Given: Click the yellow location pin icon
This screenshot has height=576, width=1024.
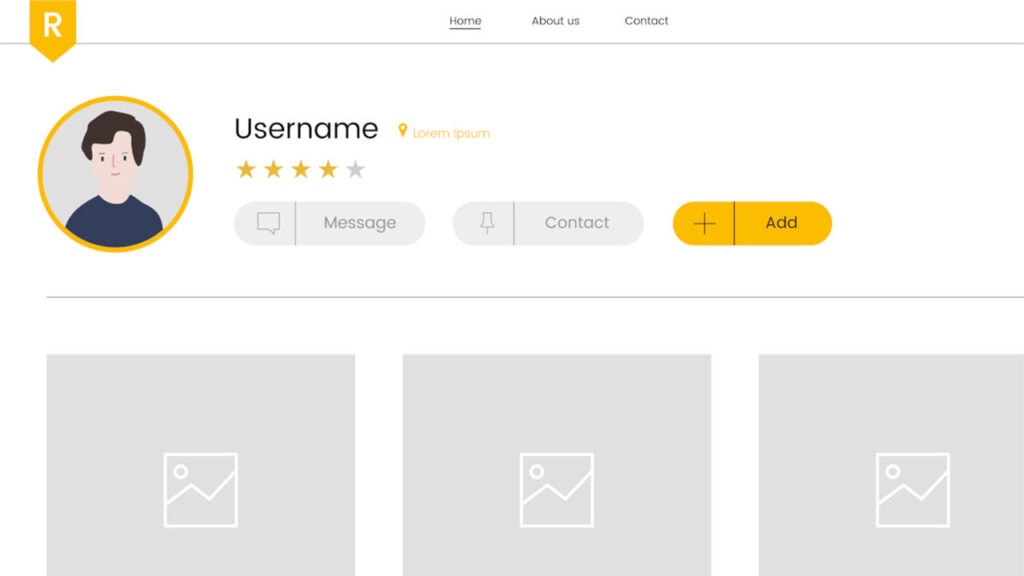Looking at the screenshot, I should pos(403,131).
